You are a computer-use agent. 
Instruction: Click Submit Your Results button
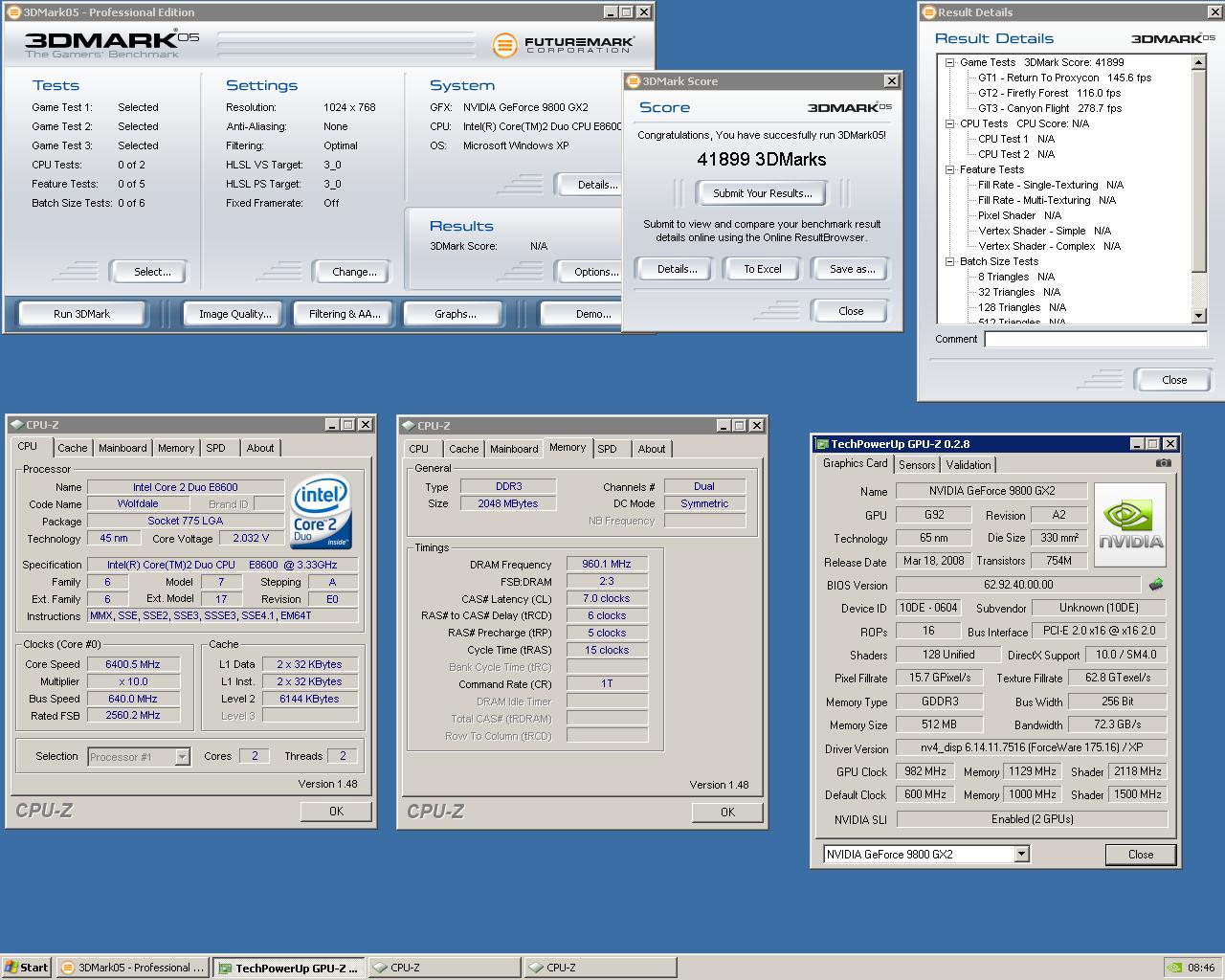762,193
